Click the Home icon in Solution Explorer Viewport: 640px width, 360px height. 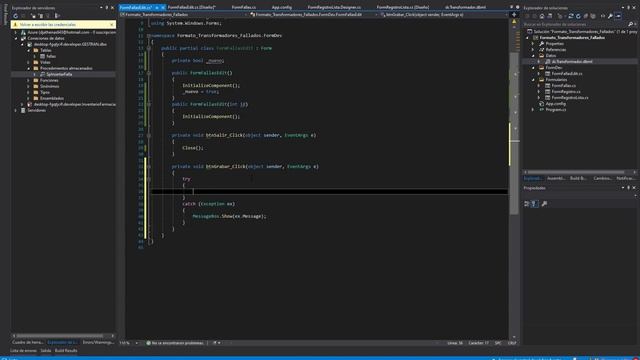click(542, 16)
